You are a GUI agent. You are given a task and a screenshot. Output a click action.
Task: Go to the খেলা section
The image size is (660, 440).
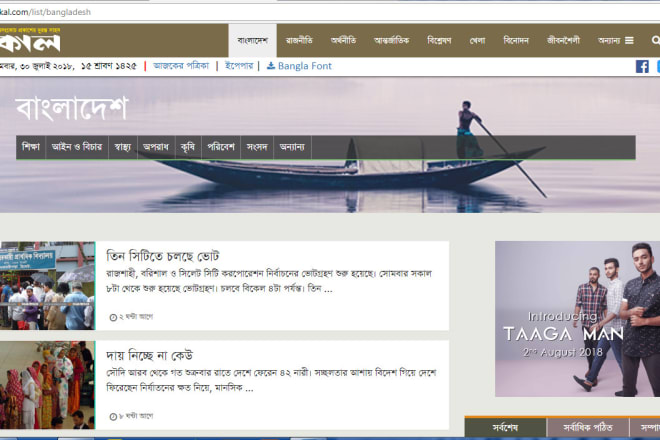tap(477, 40)
